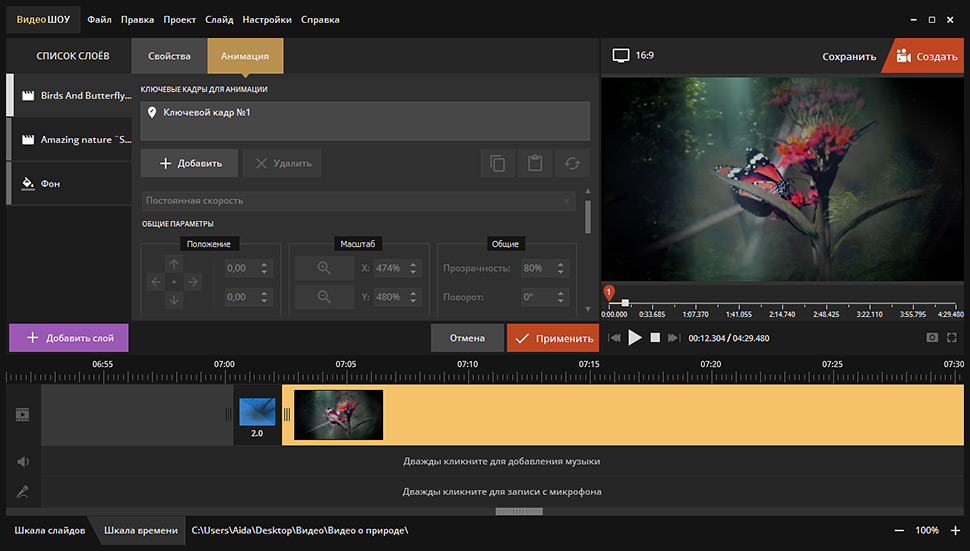Click the Применить button
The height and width of the screenshot is (551, 970).
point(553,338)
